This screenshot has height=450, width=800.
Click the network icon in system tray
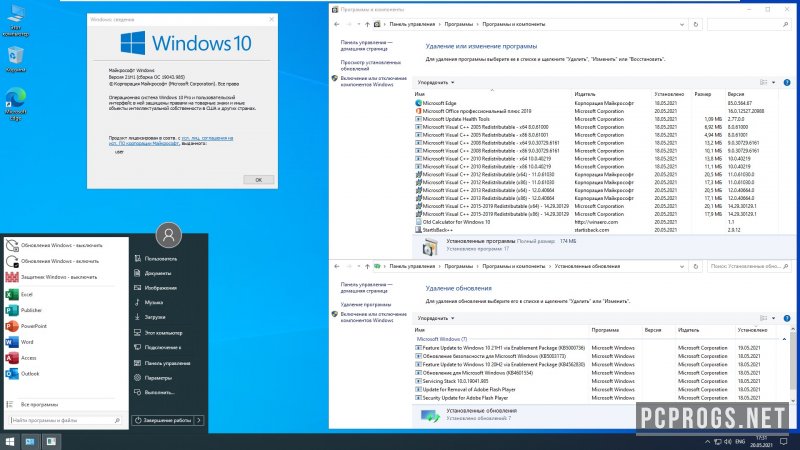click(x=717, y=441)
